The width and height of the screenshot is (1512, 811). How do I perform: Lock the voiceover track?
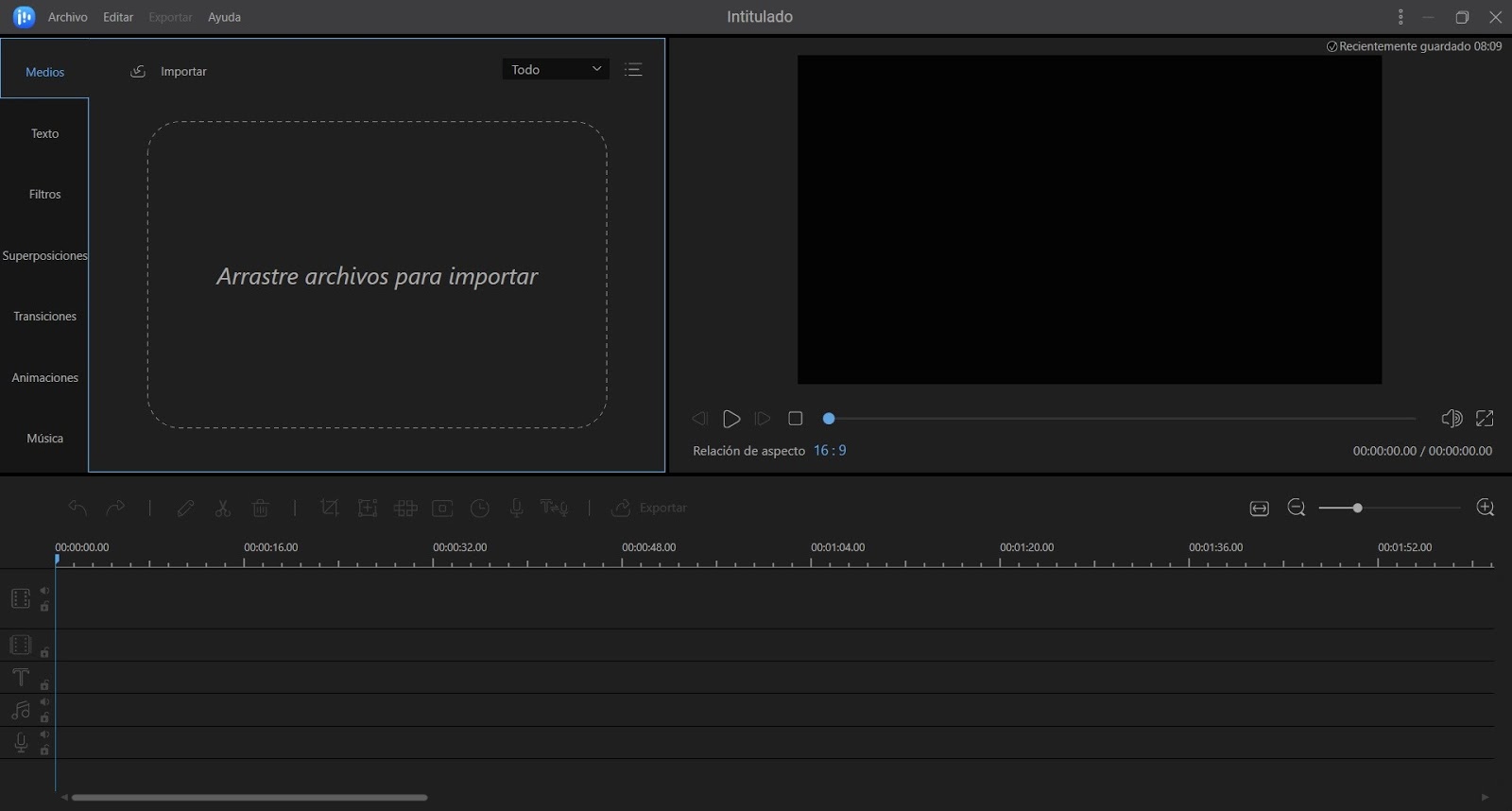(44, 750)
